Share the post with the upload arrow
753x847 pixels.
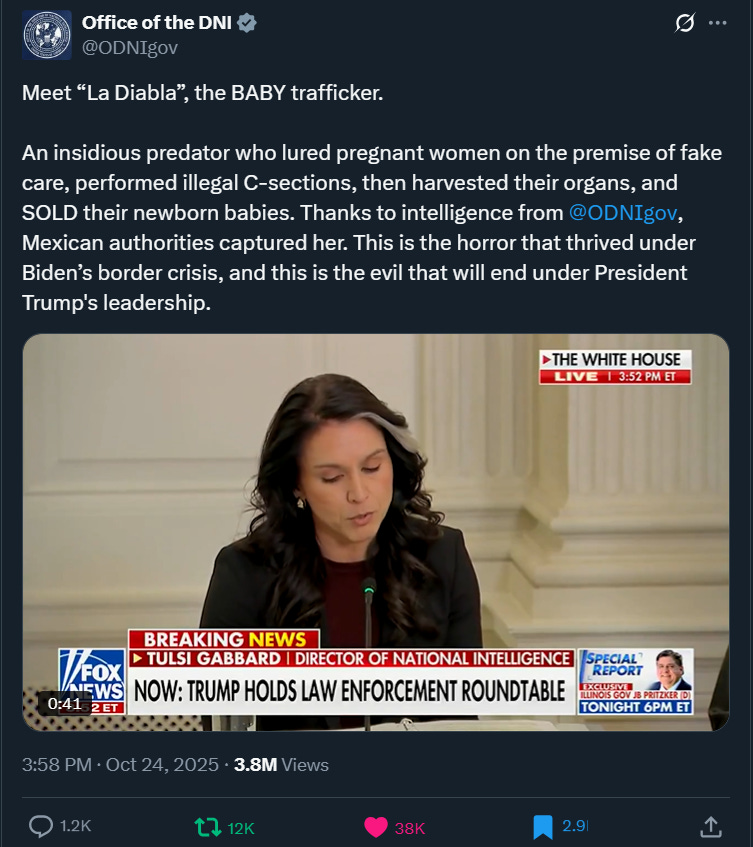tap(711, 826)
